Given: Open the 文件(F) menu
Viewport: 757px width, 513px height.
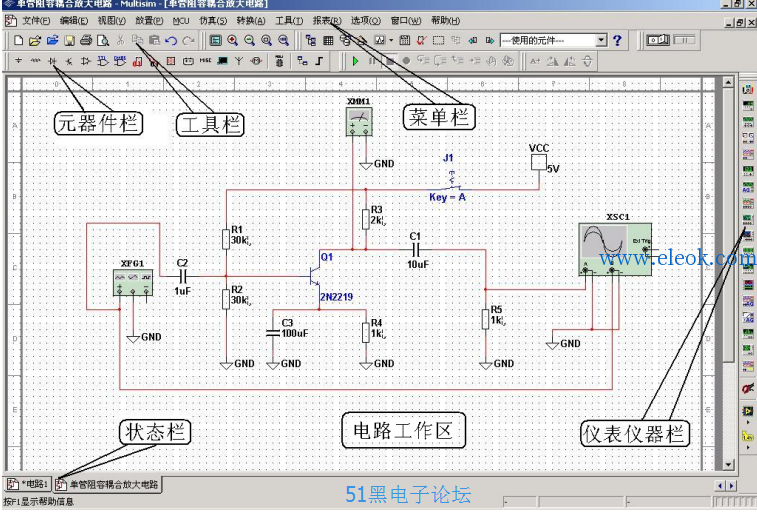Looking at the screenshot, I should pyautogui.click(x=36, y=21).
